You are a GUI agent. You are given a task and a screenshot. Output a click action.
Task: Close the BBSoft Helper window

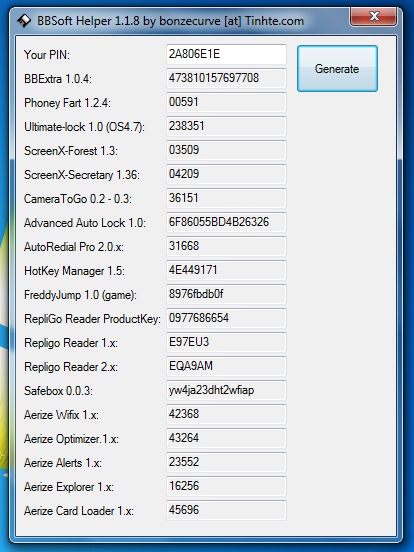[x=374, y=16]
